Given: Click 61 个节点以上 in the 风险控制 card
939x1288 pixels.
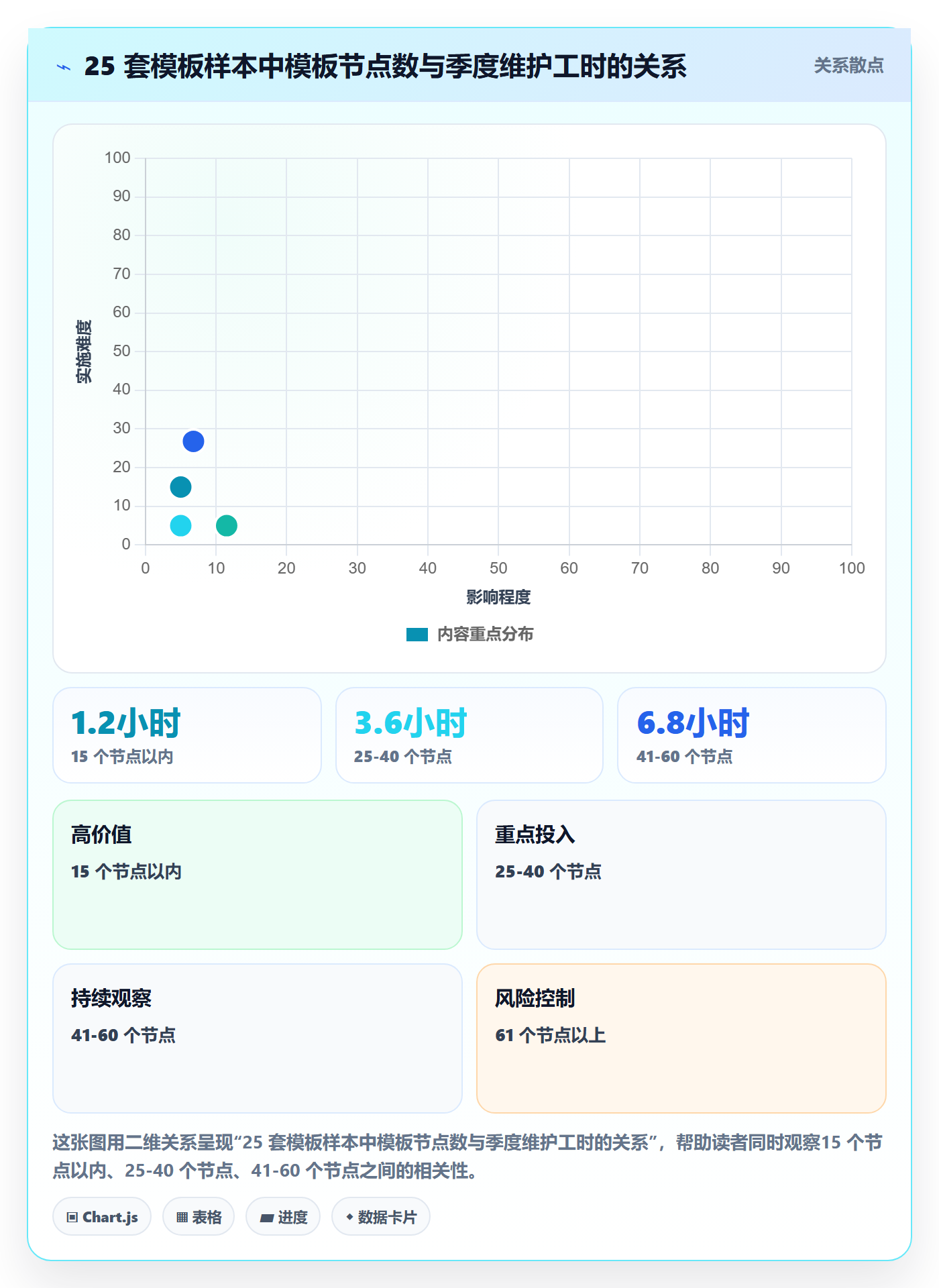Looking at the screenshot, I should click(551, 1035).
